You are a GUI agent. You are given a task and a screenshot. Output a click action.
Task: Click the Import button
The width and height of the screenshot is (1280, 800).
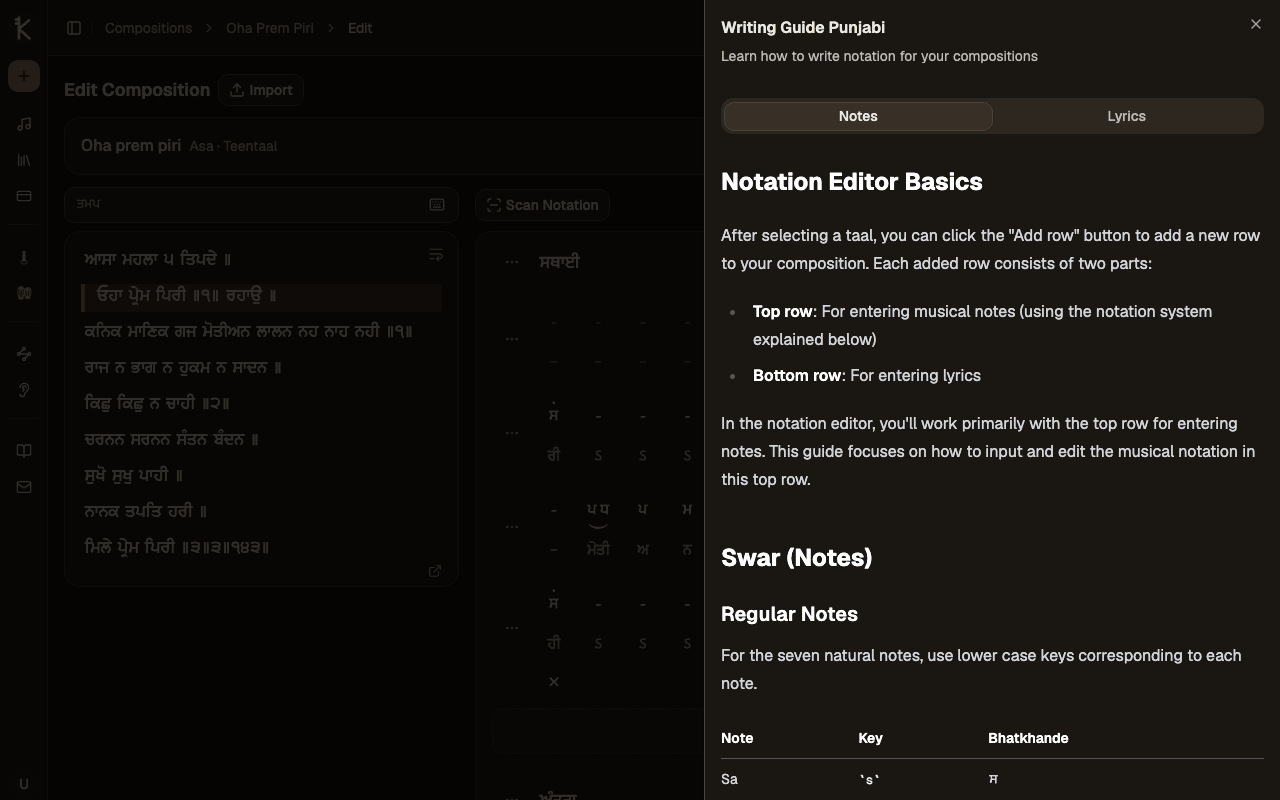[261, 90]
